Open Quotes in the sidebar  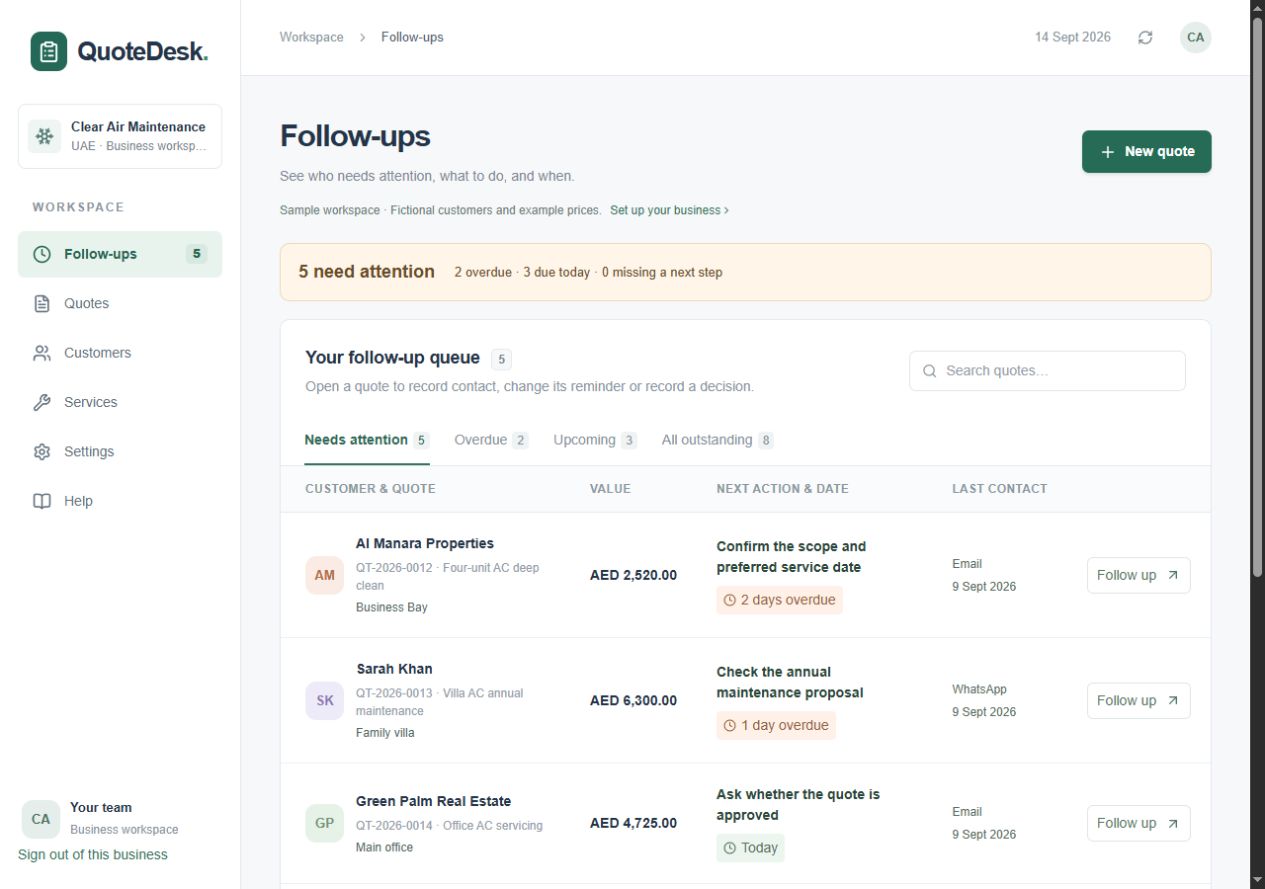click(120, 303)
